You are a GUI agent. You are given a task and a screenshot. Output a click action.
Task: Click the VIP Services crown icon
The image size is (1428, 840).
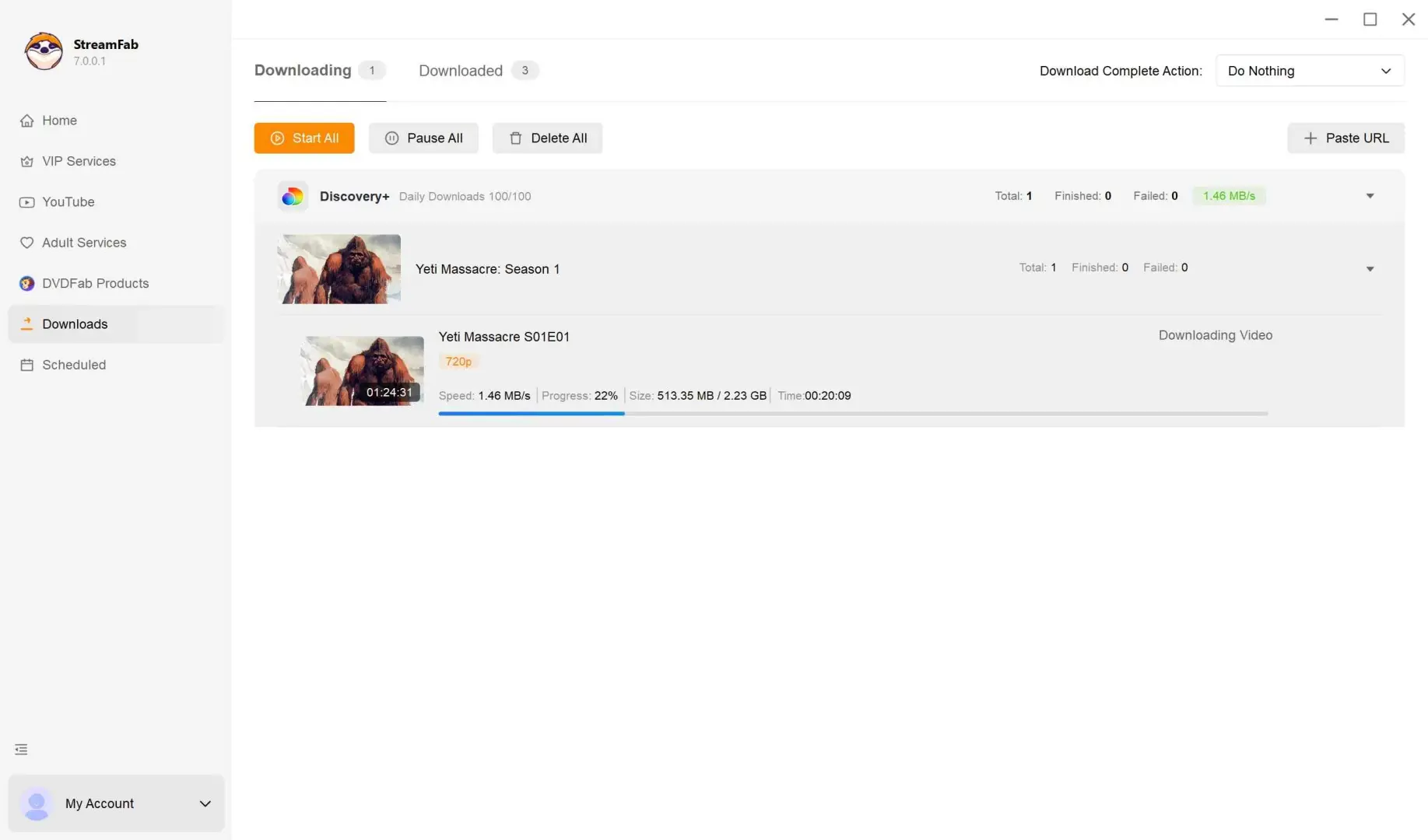coord(26,161)
